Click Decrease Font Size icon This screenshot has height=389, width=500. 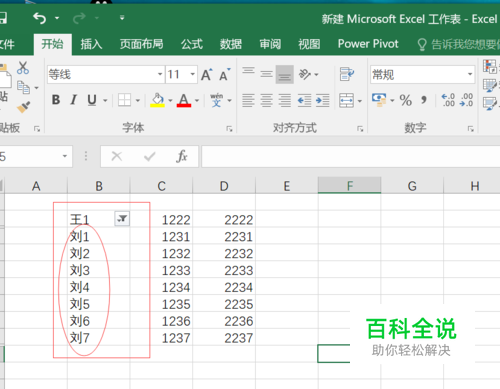pos(225,74)
